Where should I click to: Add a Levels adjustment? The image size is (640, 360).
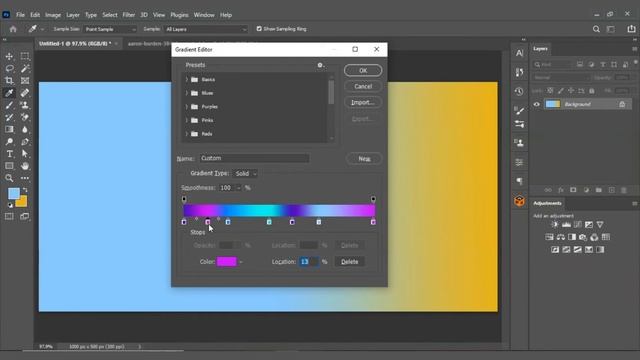566,224
